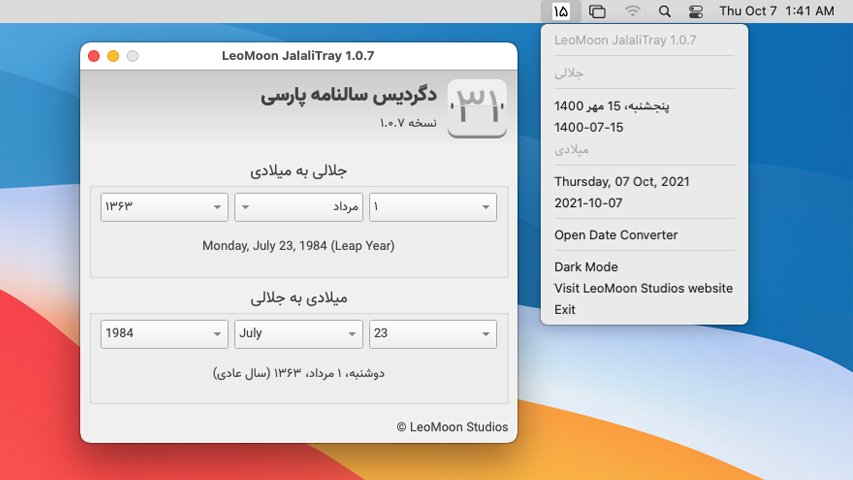Click the 2021-10-07 menu entry

click(x=644, y=203)
